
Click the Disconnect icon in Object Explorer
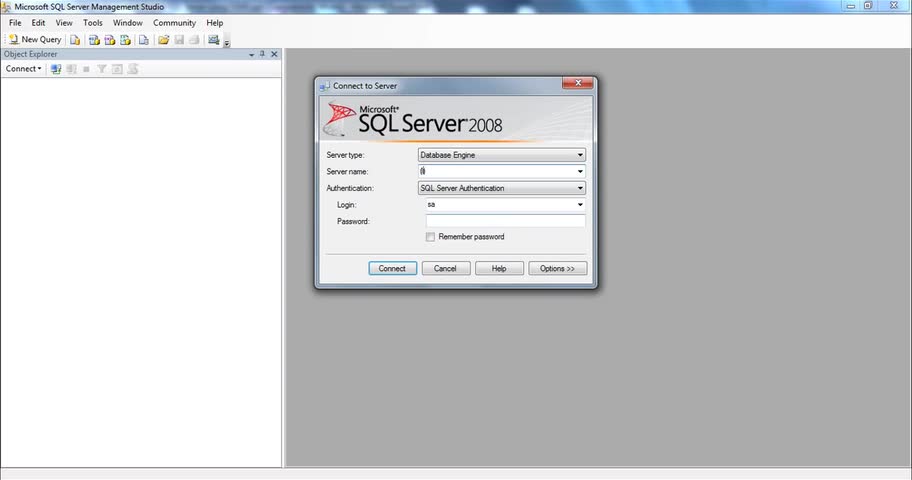[72, 69]
